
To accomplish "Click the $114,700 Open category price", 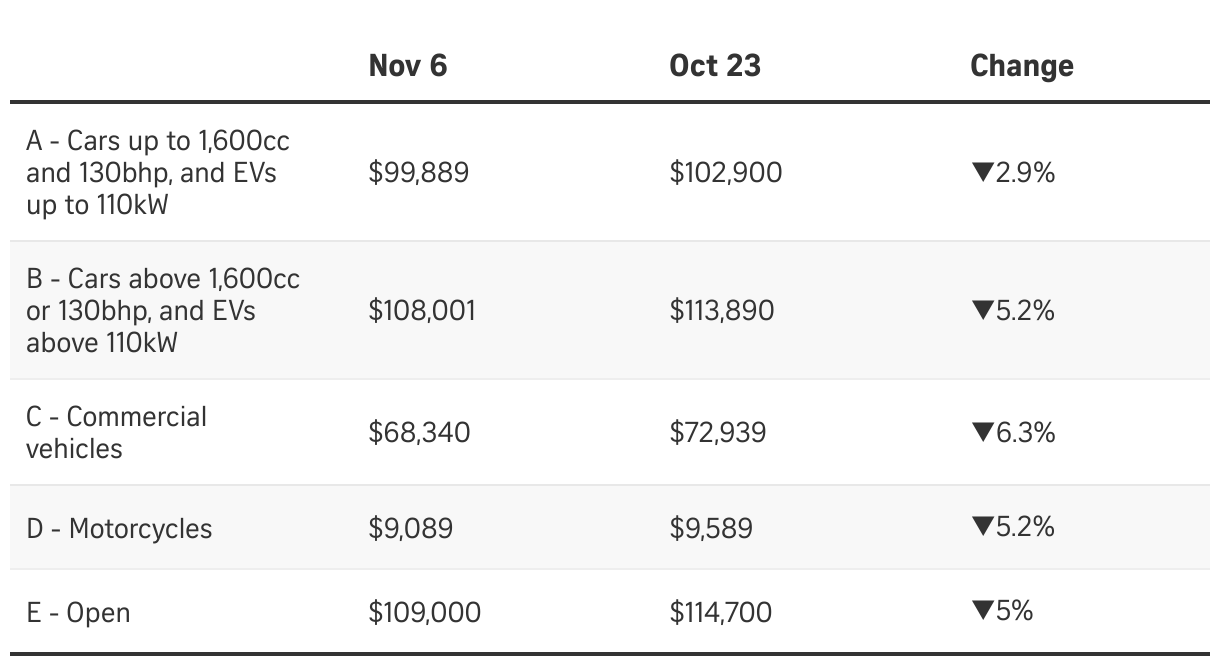I will click(721, 612).
